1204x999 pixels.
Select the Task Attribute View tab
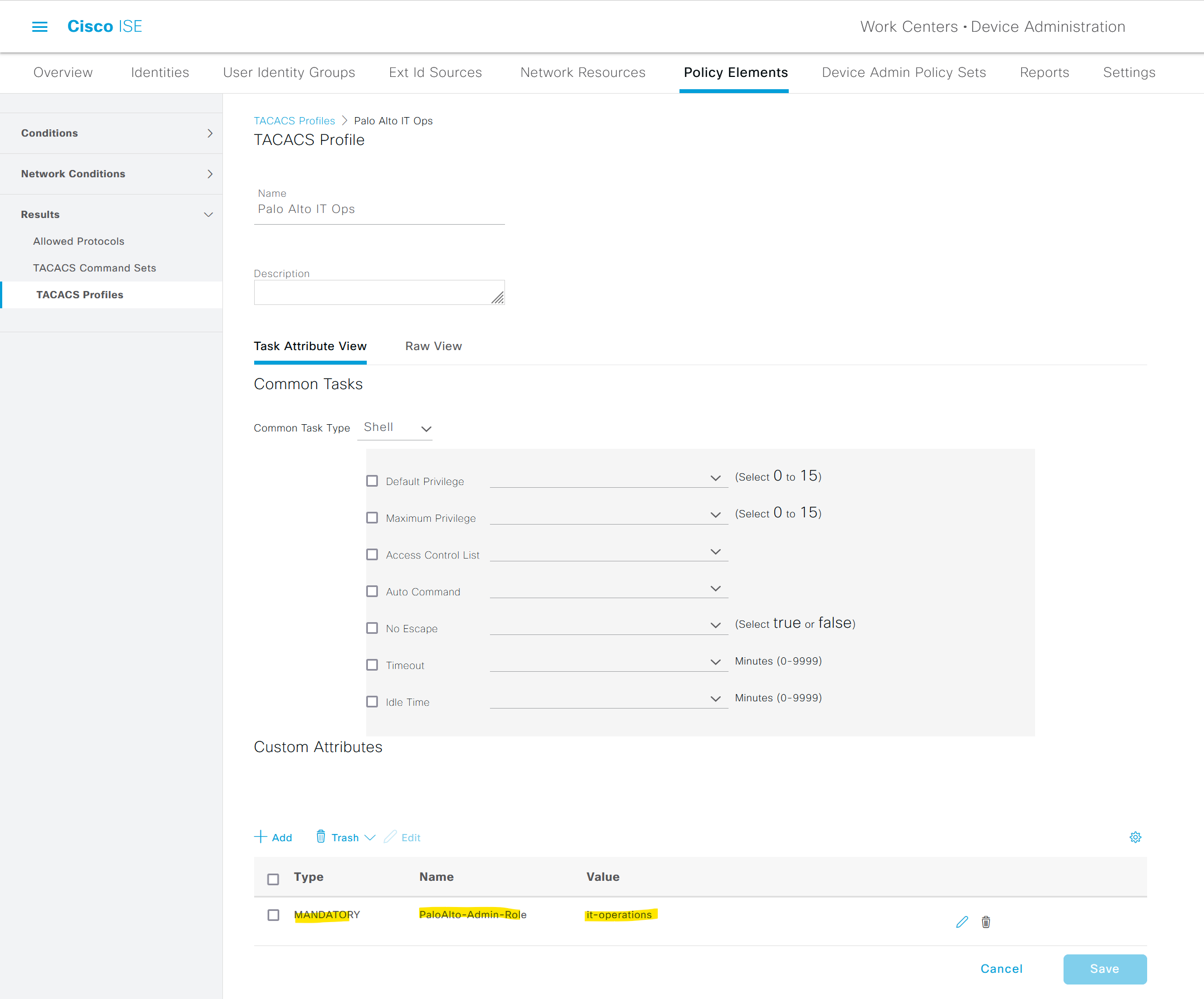310,346
